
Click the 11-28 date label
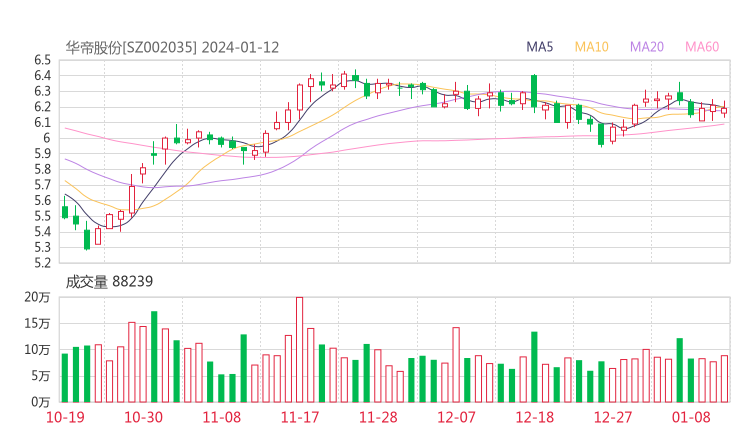(x=378, y=417)
